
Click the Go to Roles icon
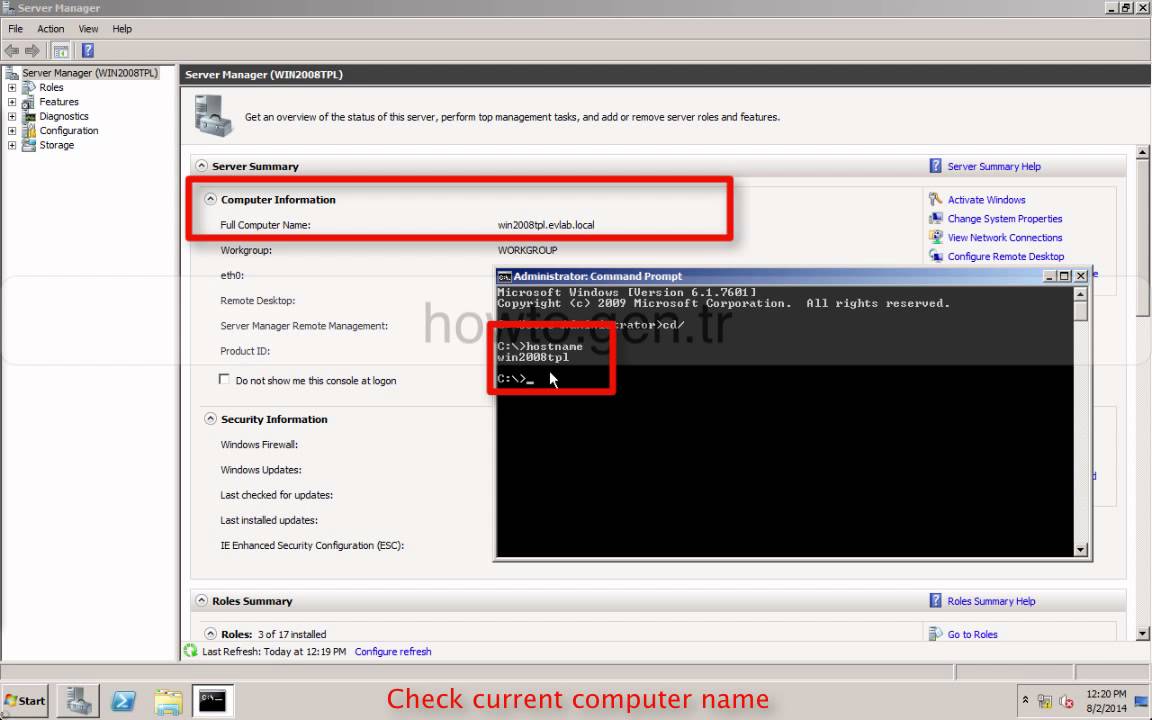tap(935, 633)
